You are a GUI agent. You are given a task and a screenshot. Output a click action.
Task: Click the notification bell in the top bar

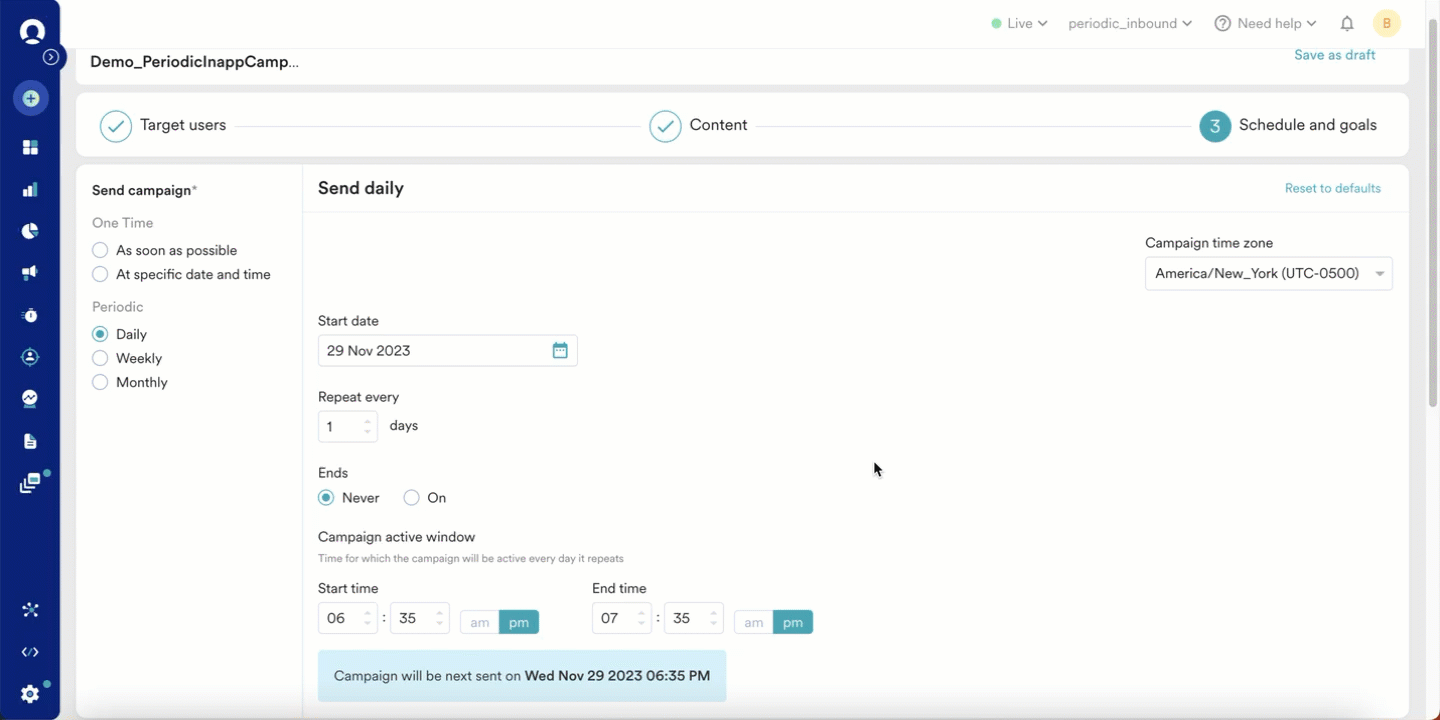click(1346, 22)
